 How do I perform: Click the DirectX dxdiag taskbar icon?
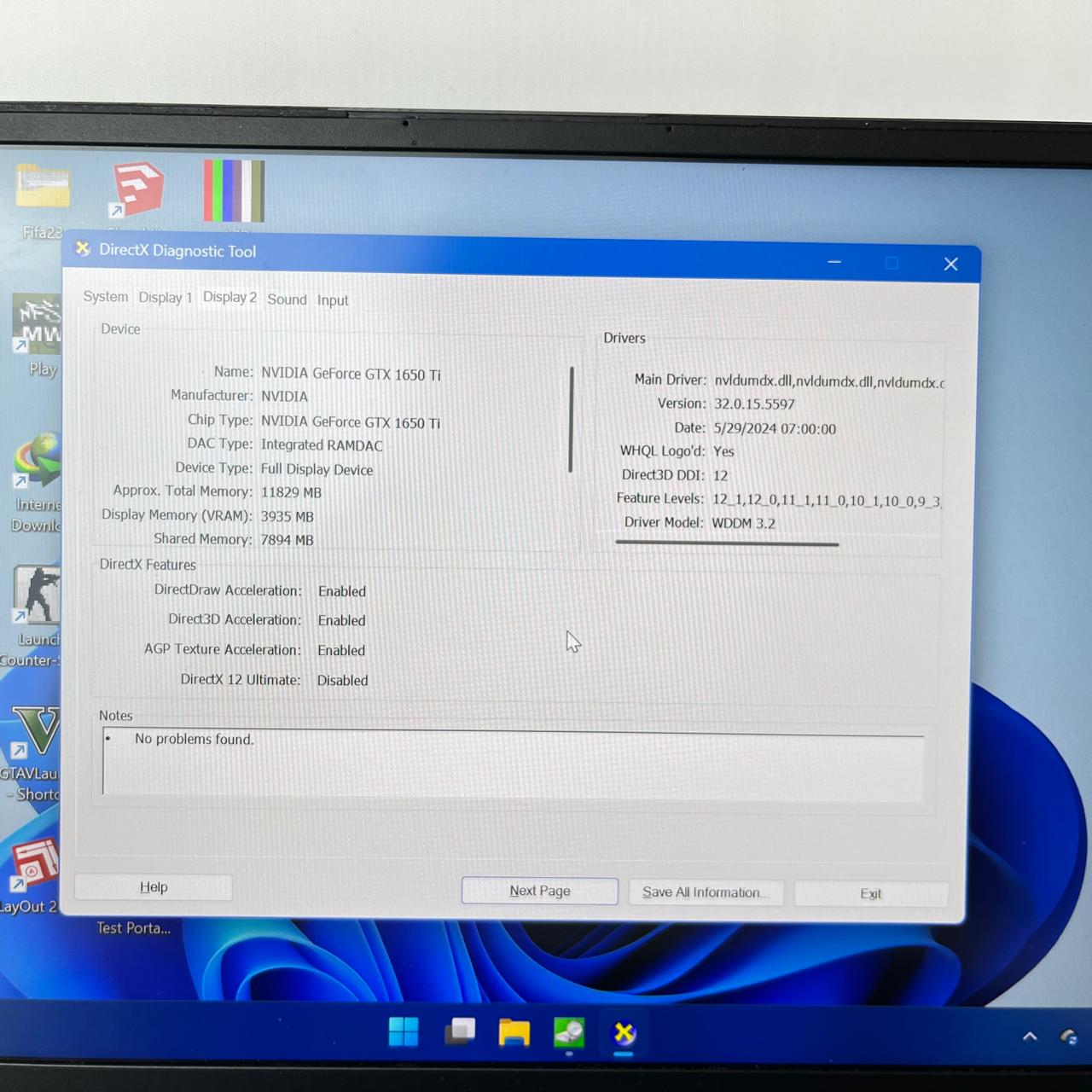coord(624,1033)
